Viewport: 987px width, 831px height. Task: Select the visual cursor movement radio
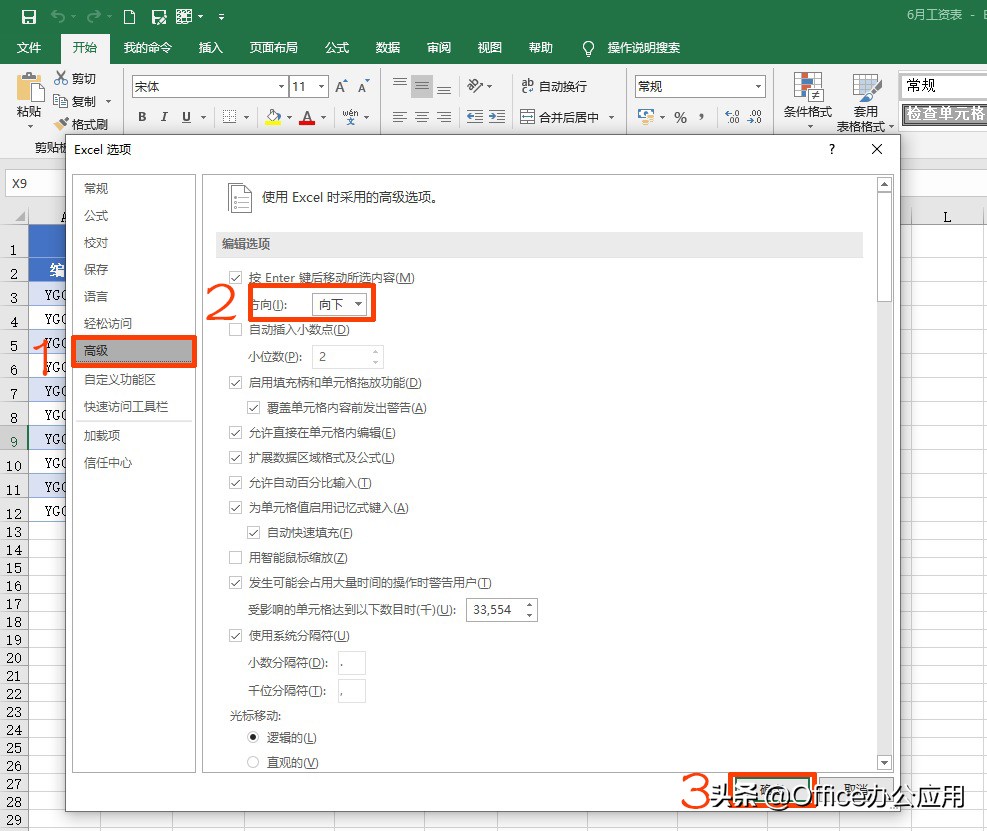253,762
